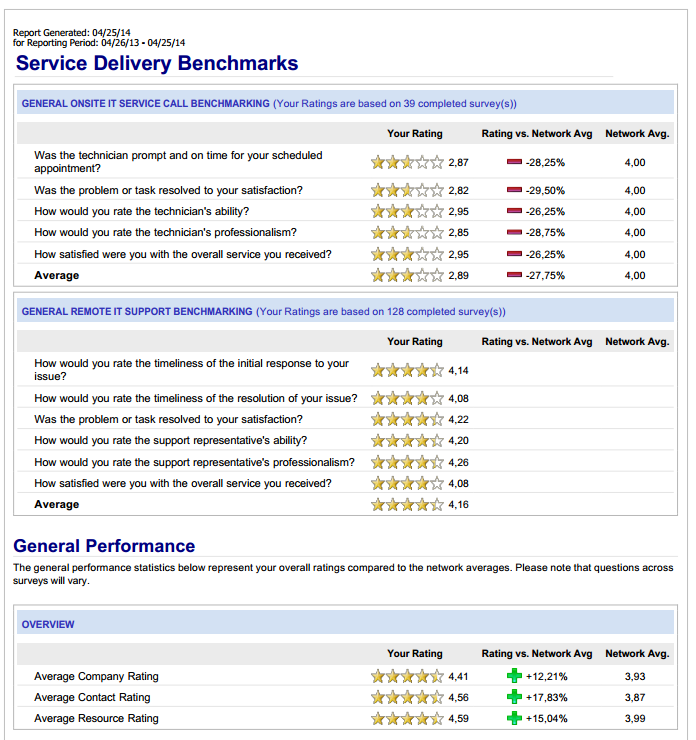
Task: Click the red minus icon beside -28,25%
Action: coord(514,162)
